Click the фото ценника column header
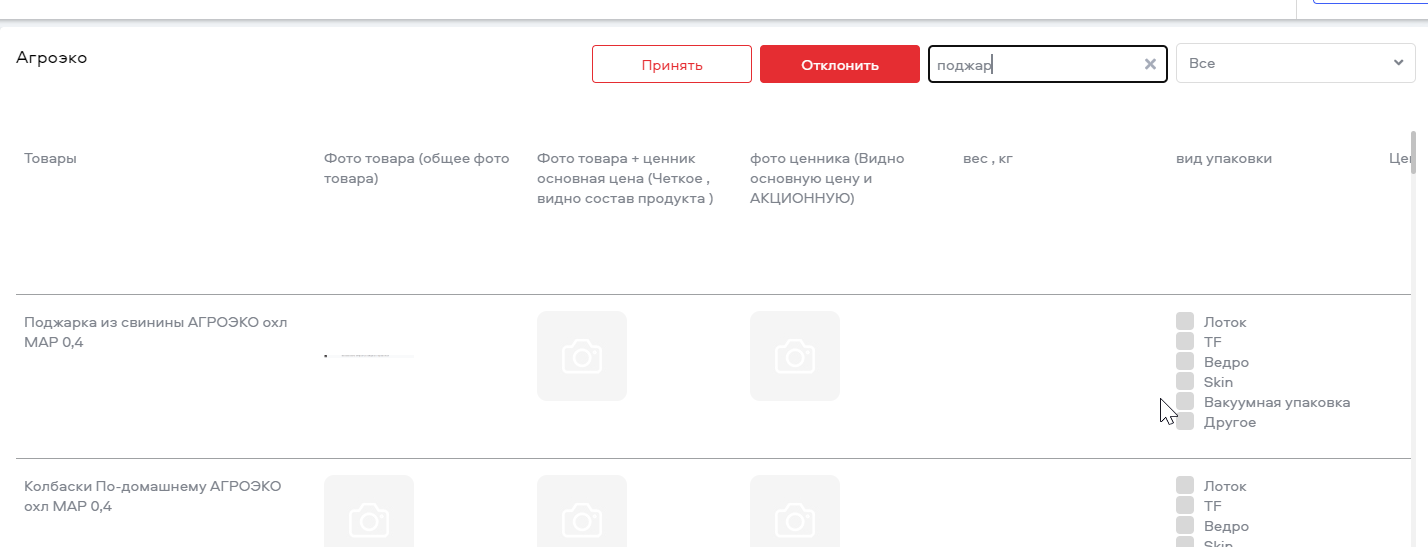 click(827, 179)
